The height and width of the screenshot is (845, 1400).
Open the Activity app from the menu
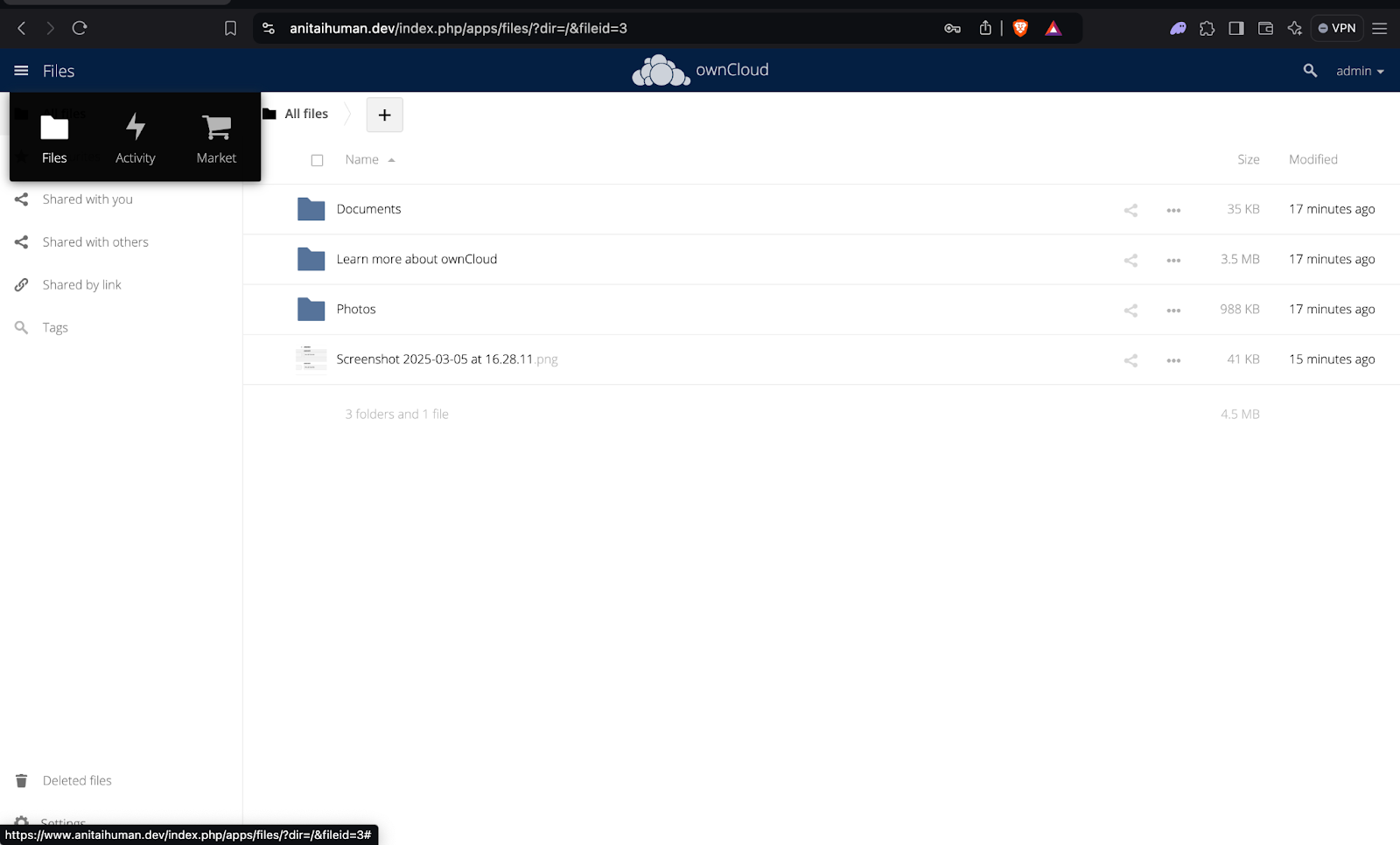coord(135,138)
